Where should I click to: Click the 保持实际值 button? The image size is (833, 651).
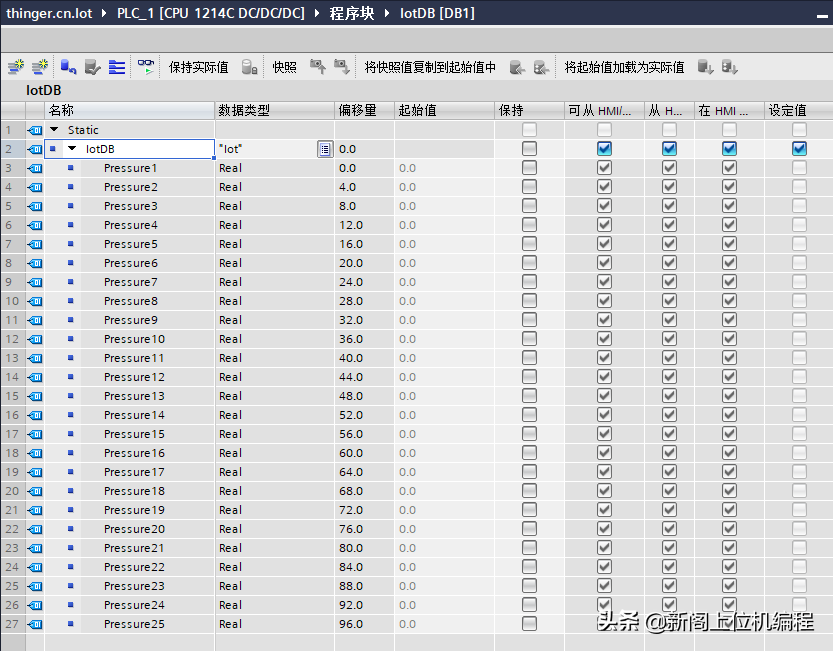click(199, 67)
